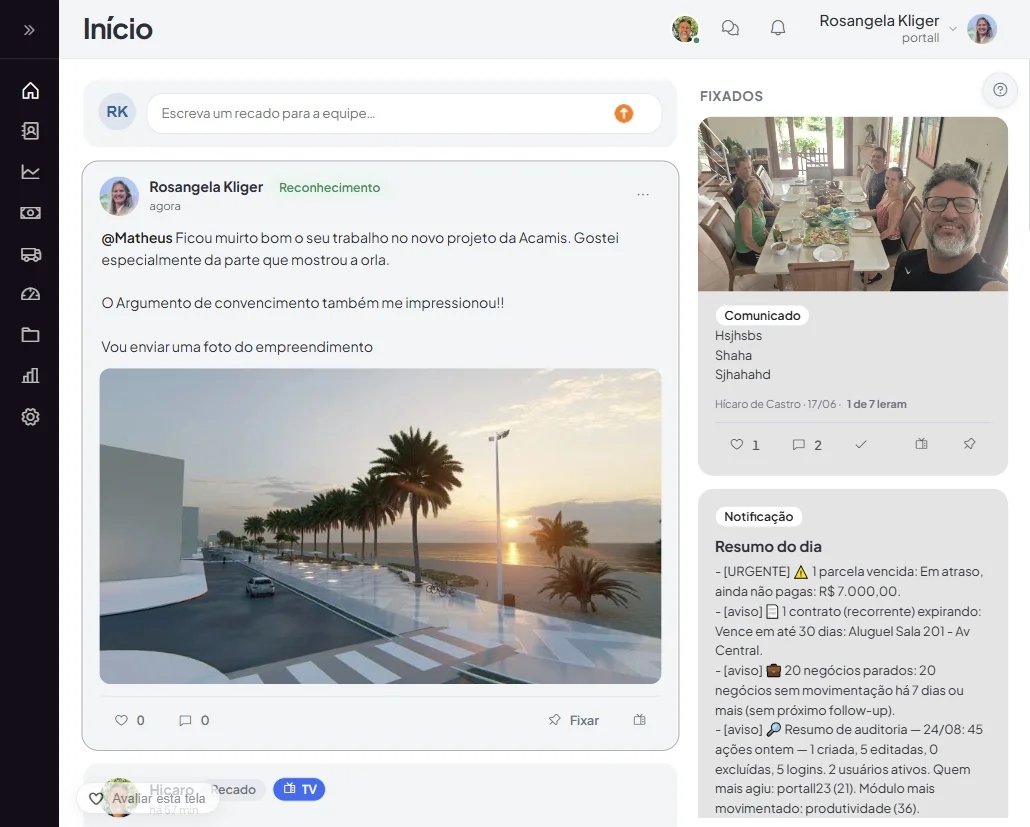Mark pinned Comunicado as read checkmark
This screenshot has width=1030, height=827.
(x=861, y=445)
